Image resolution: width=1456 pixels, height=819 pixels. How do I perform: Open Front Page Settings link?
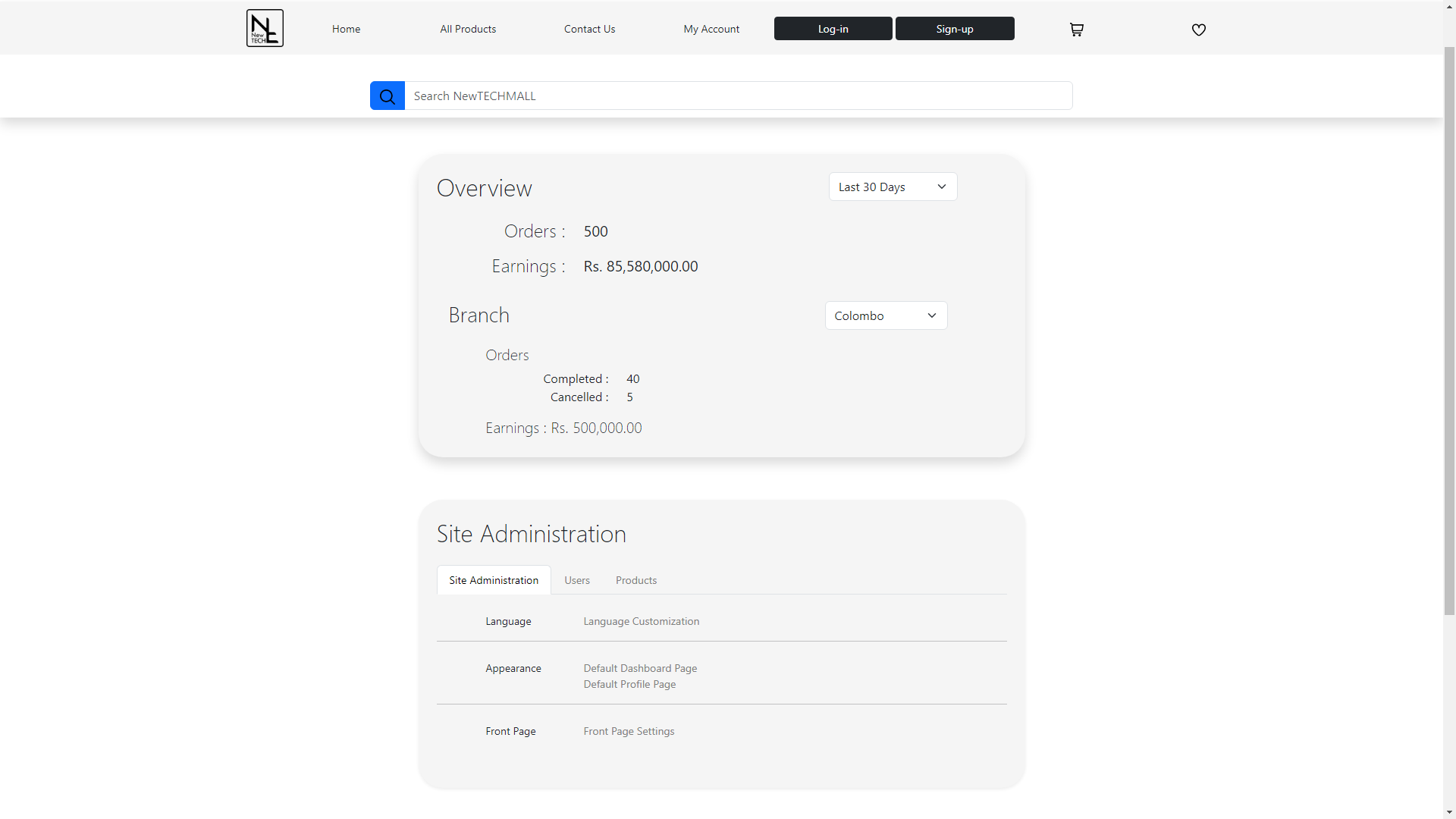[x=629, y=731]
